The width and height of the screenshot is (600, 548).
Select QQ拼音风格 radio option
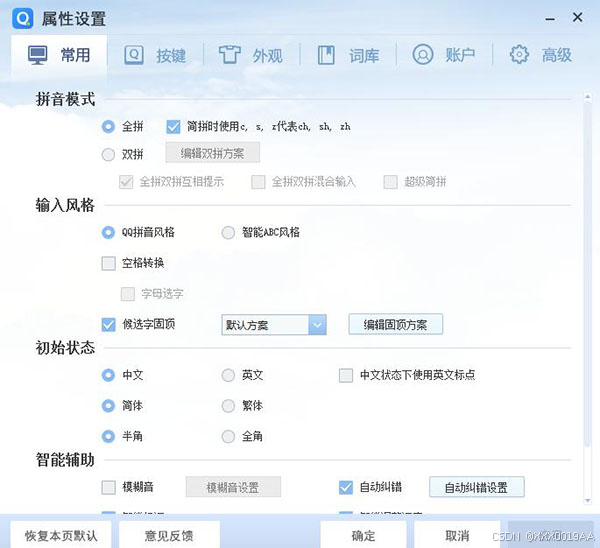[108, 232]
